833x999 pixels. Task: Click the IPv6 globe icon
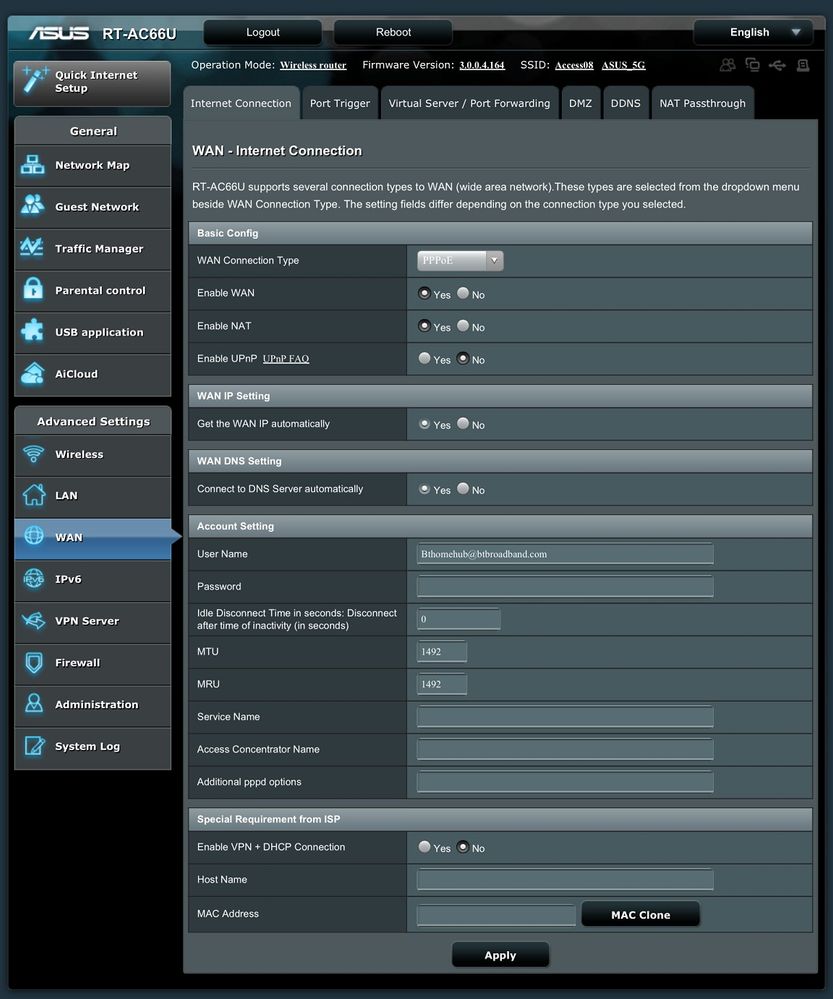(34, 579)
